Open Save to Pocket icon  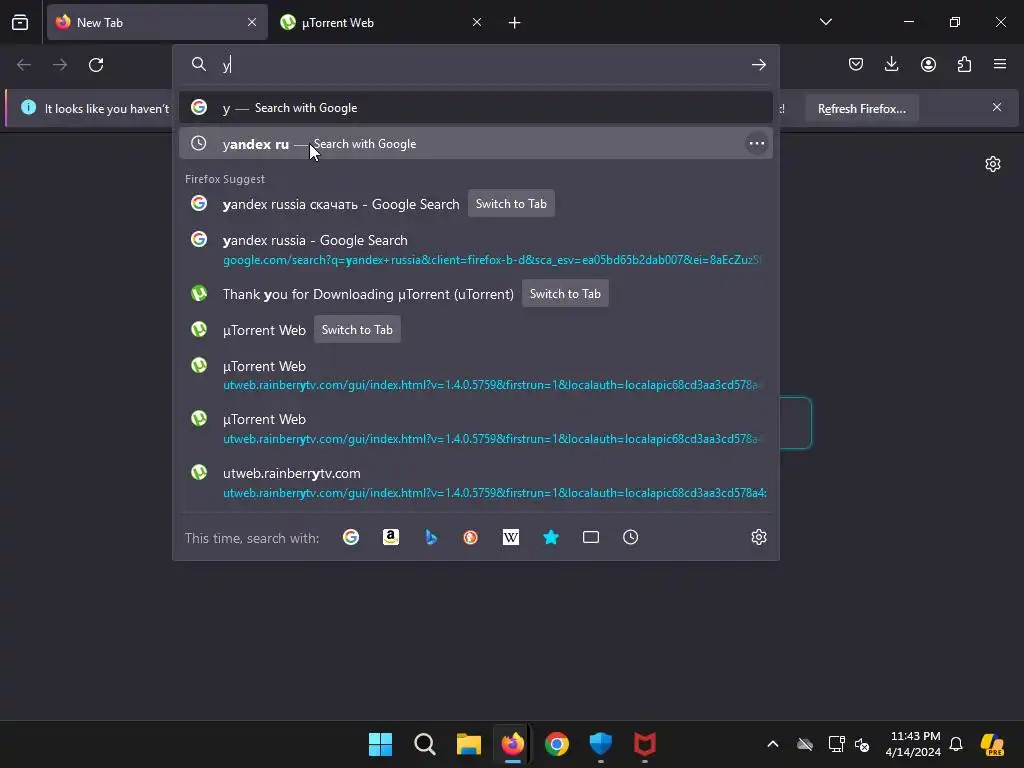pos(856,64)
